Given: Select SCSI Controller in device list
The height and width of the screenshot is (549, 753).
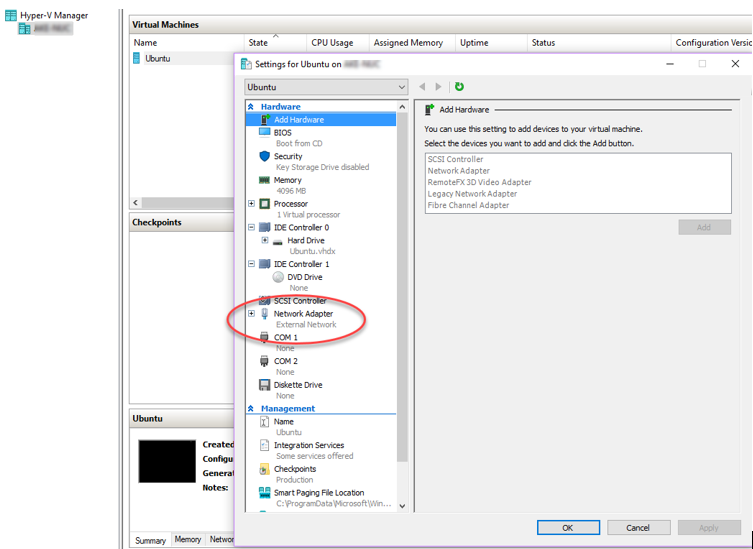Looking at the screenshot, I should point(455,159).
